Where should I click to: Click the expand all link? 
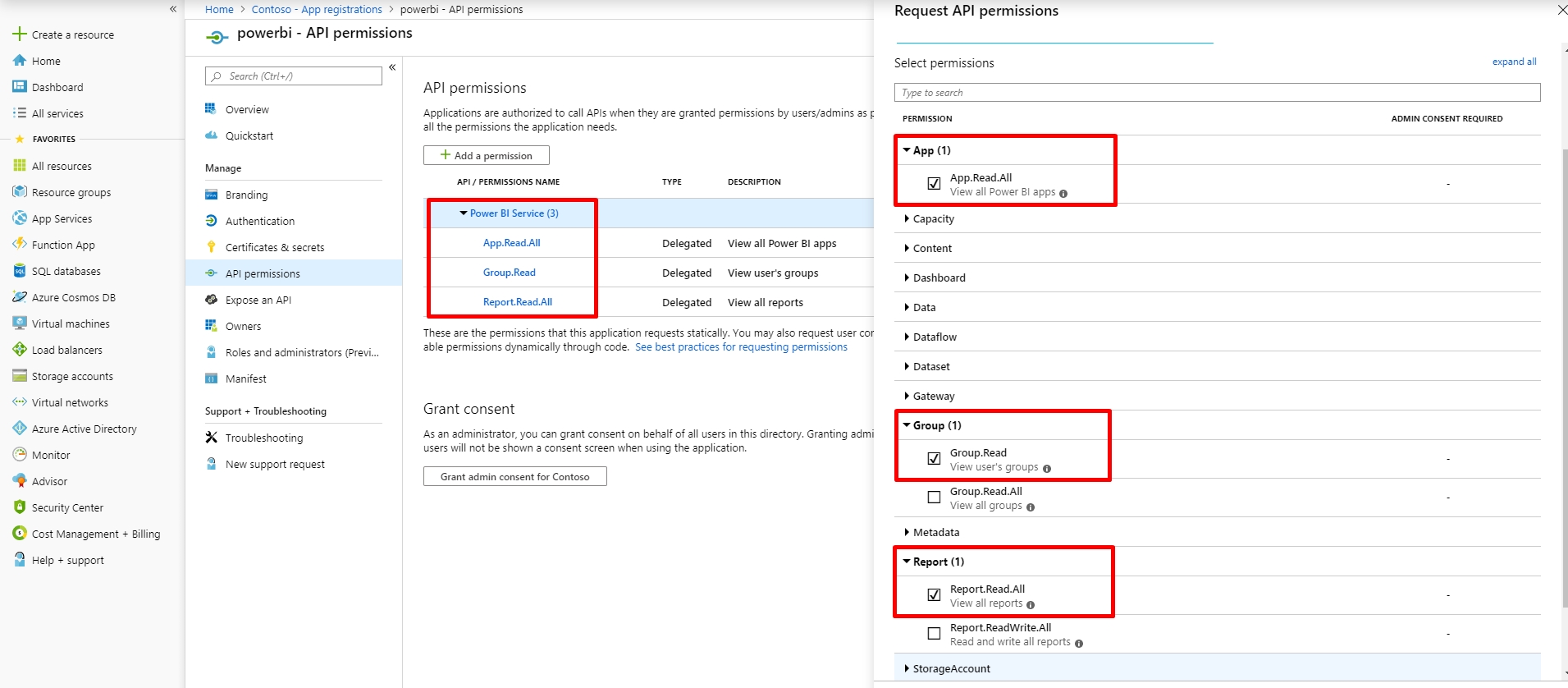(x=1514, y=62)
